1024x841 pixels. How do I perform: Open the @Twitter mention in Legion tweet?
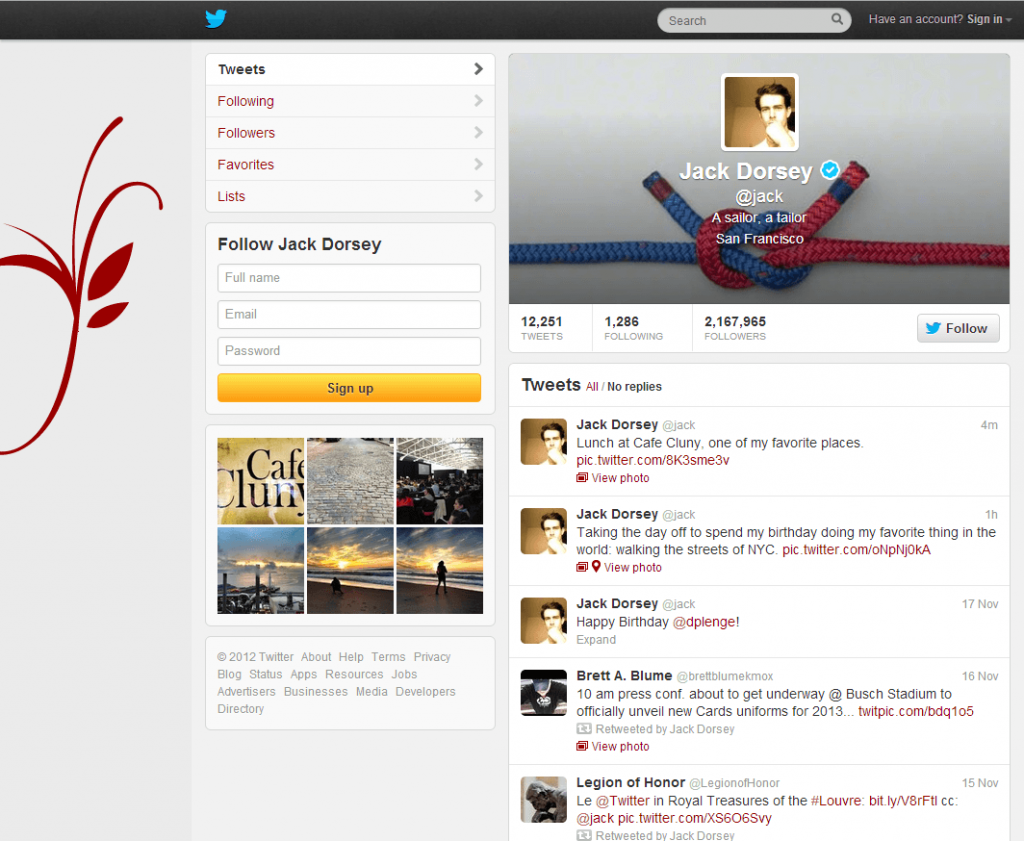tap(622, 801)
